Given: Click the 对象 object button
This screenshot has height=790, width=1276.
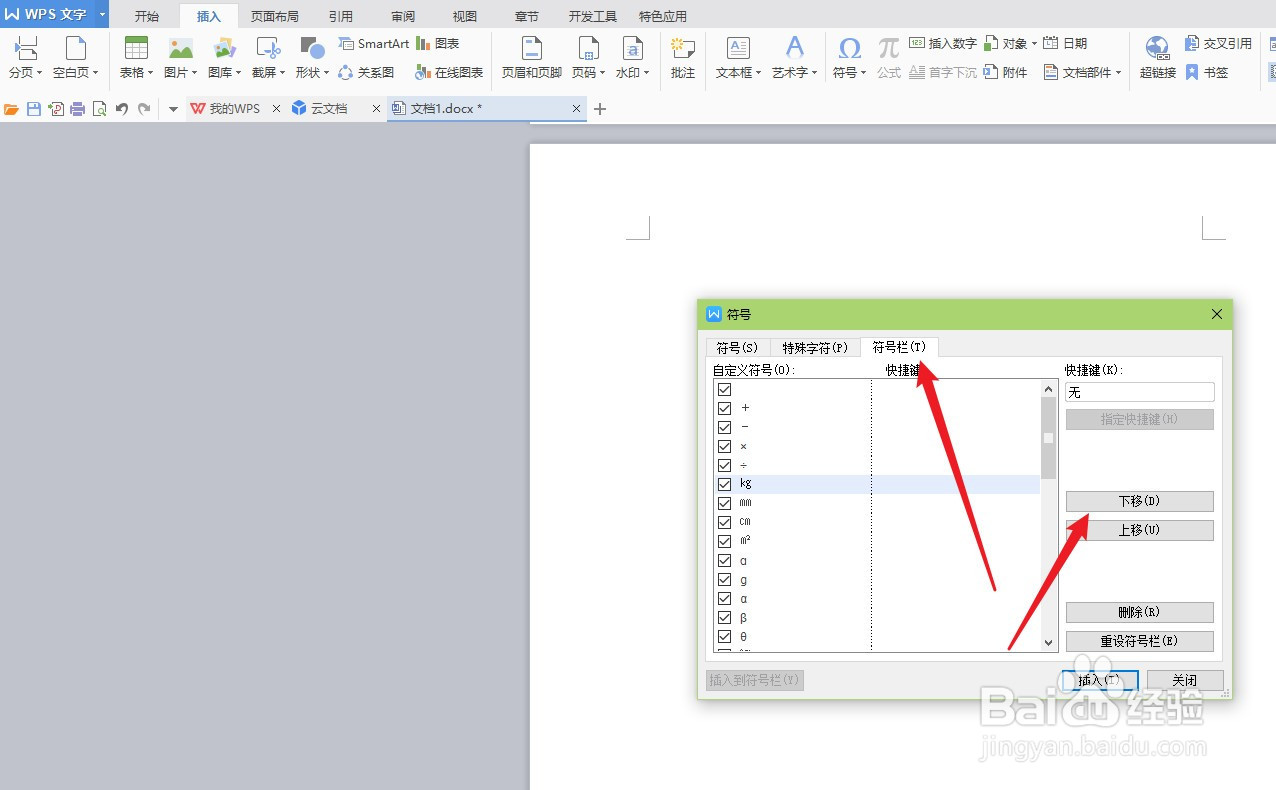Looking at the screenshot, I should click(x=1010, y=44).
